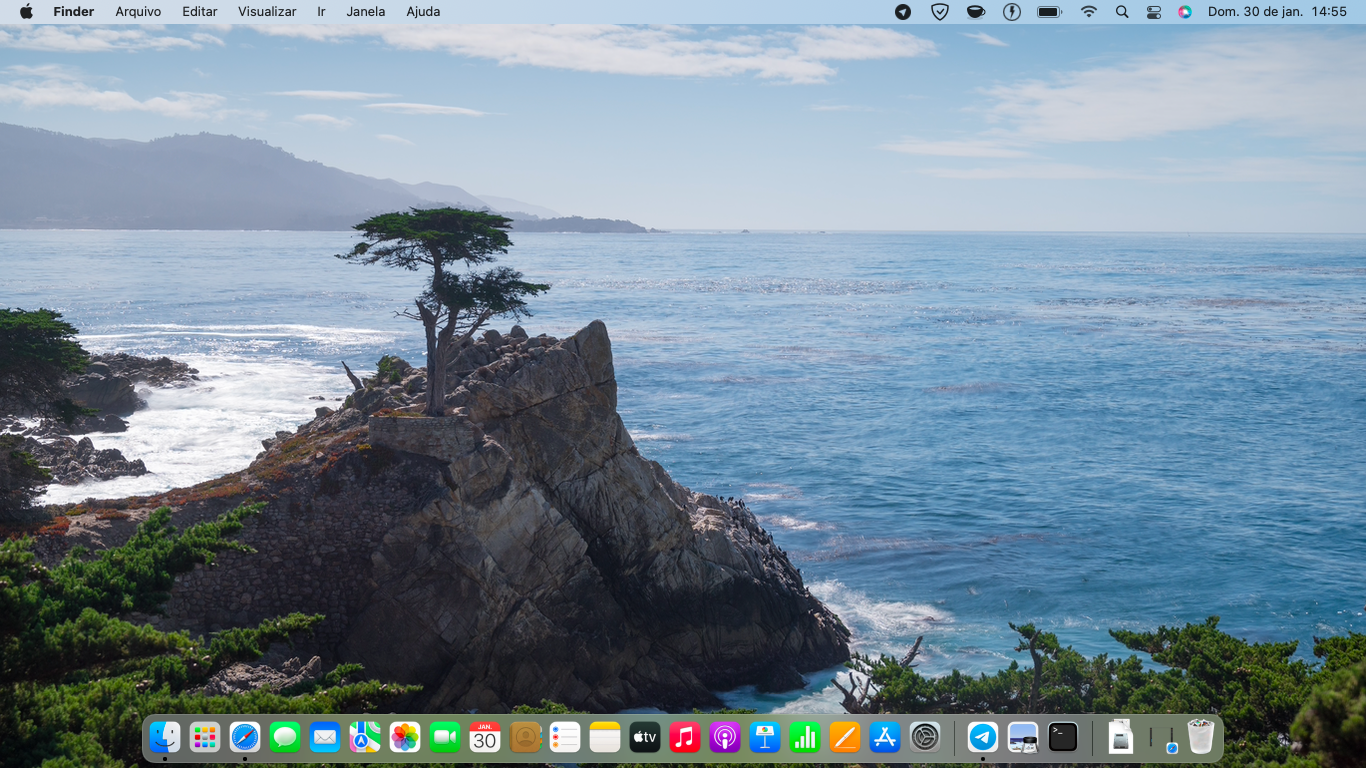Screen dimensions: 1366x768
Task: Open the Numbers app in Dock
Action: tap(805, 738)
